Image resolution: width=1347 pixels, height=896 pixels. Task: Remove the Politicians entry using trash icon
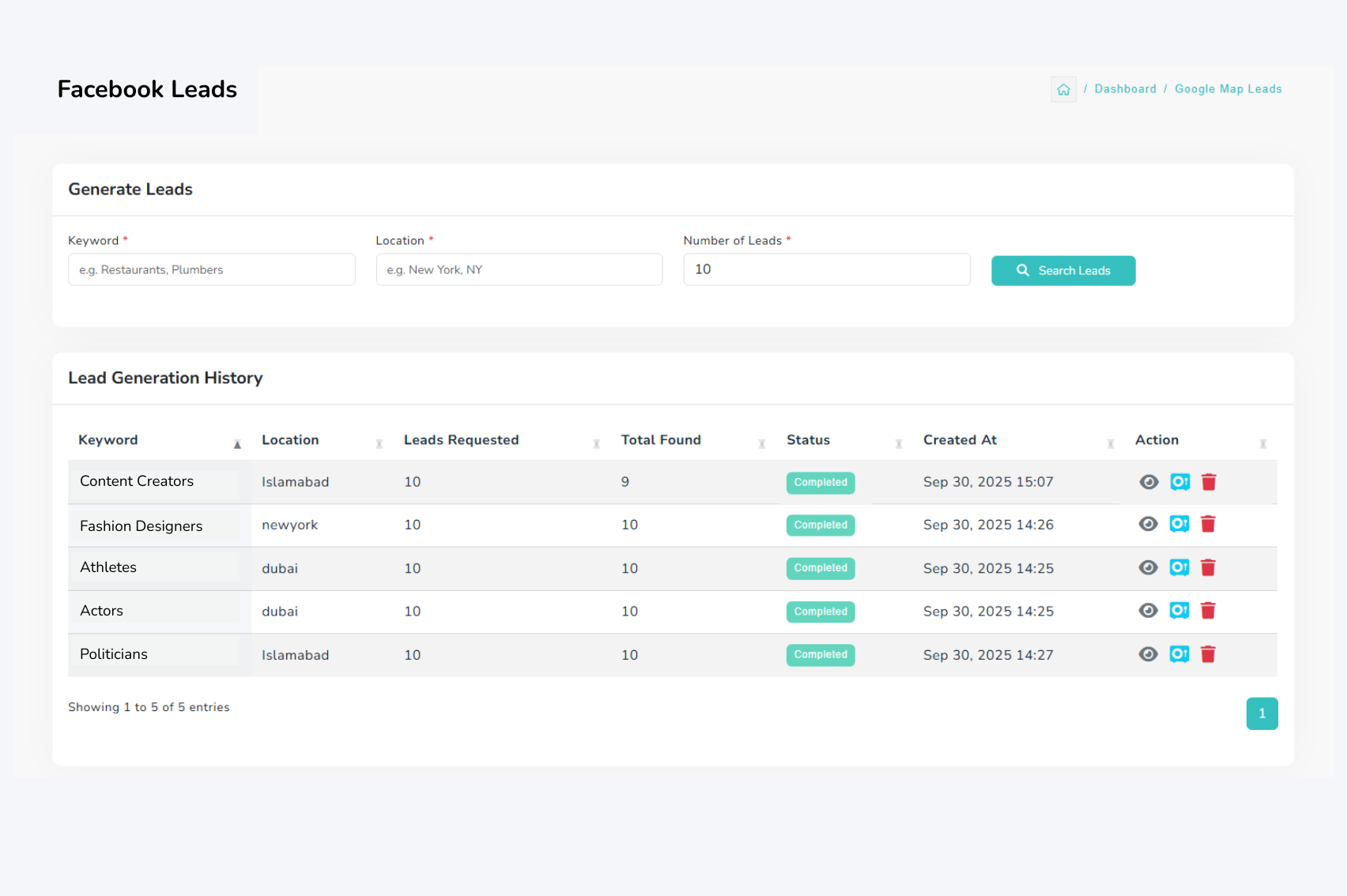point(1208,654)
